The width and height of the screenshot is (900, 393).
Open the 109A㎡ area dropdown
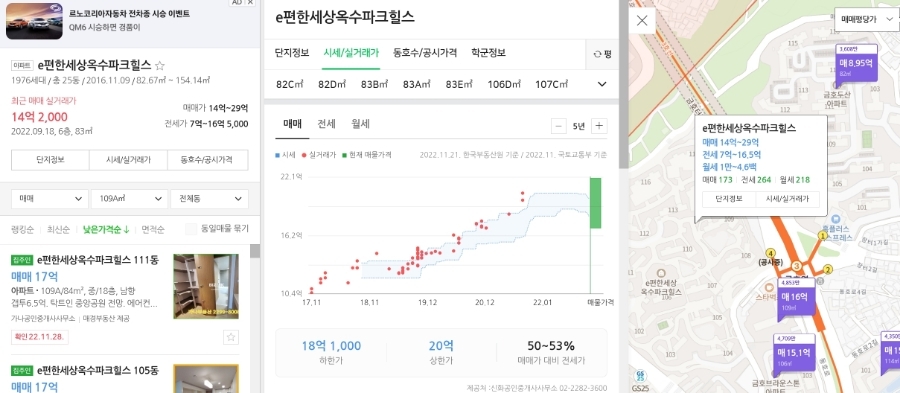coord(129,199)
